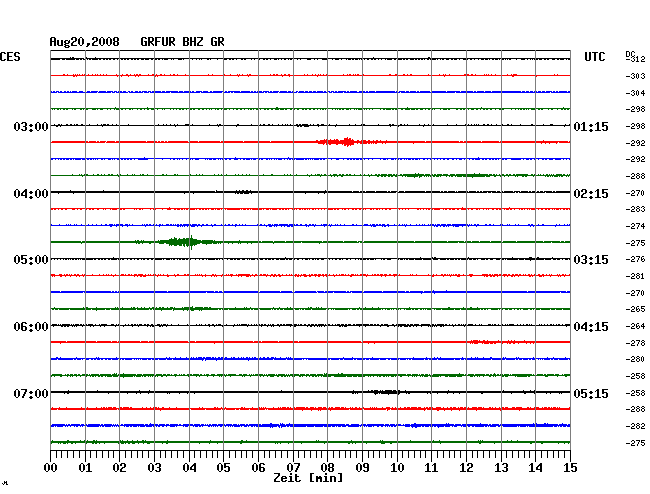Click the 04:15 UTC time label

tap(591, 327)
